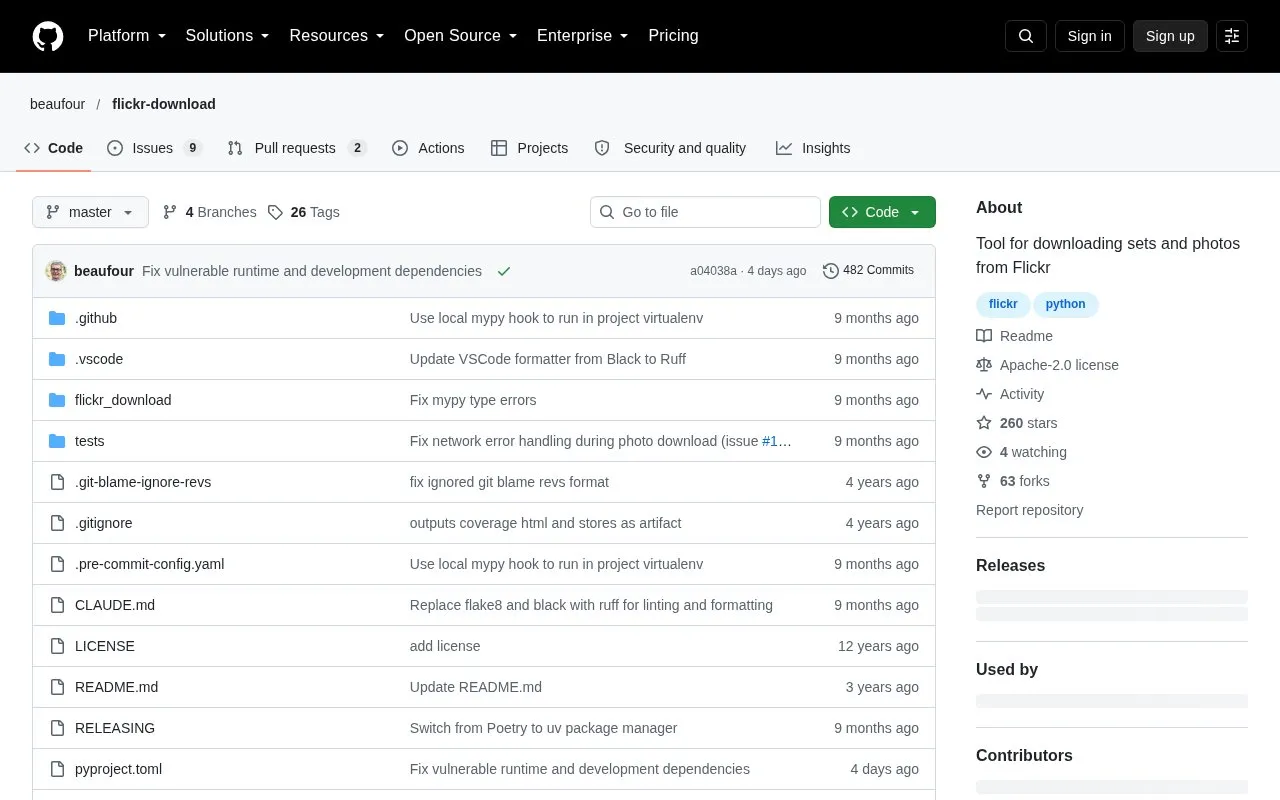This screenshot has height=800, width=1280.
Task: Click the beaufour avatar image
Action: 56,271
